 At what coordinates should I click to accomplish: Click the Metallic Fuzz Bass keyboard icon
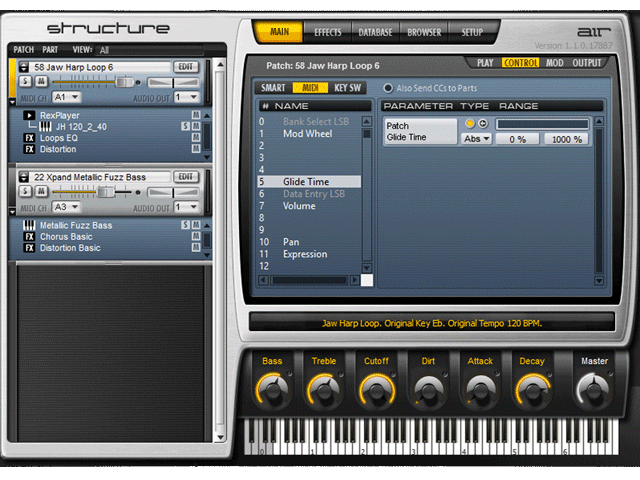[29, 225]
